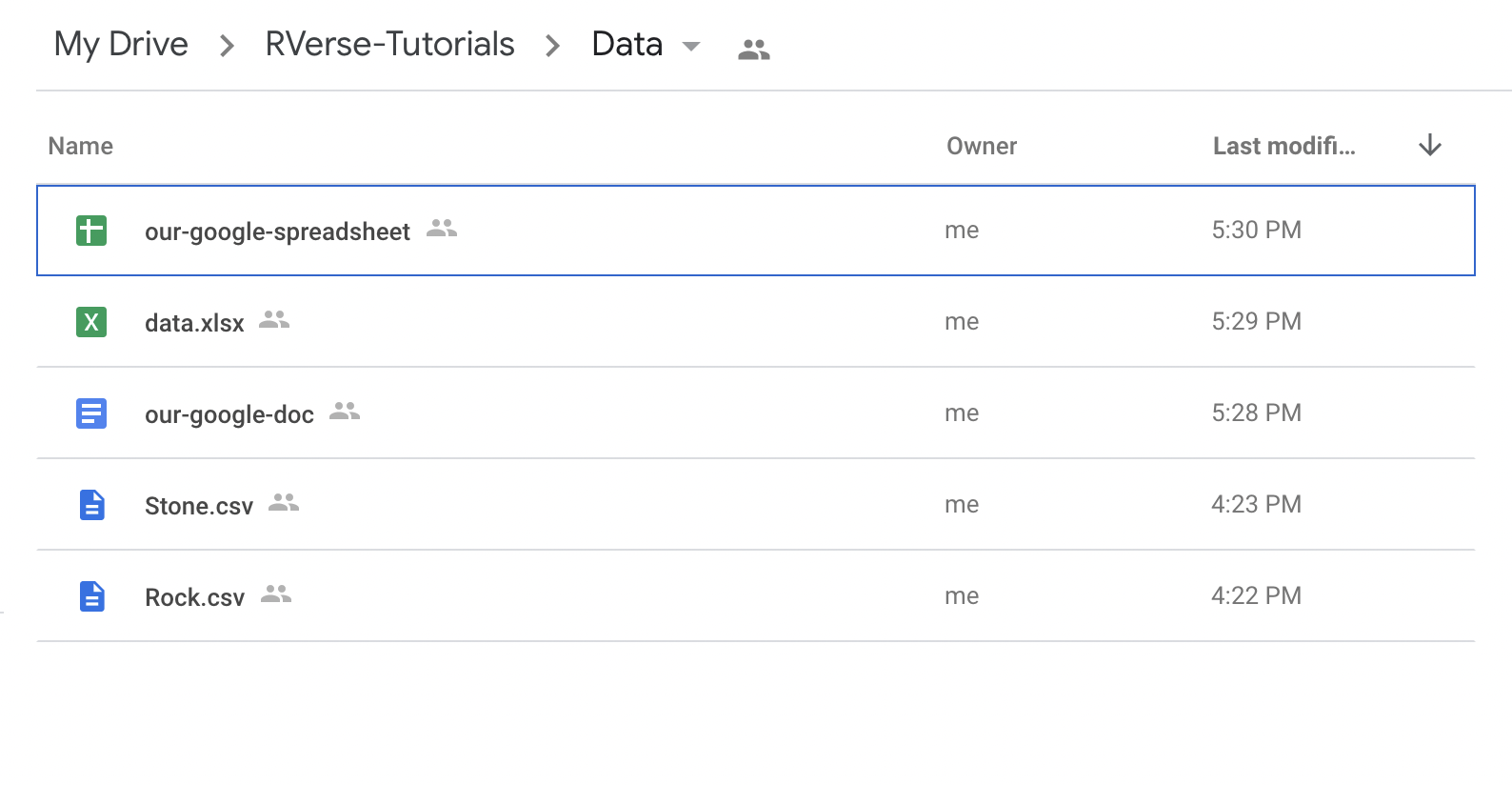
Task: Click shared people icon beside Data
Action: click(753, 50)
